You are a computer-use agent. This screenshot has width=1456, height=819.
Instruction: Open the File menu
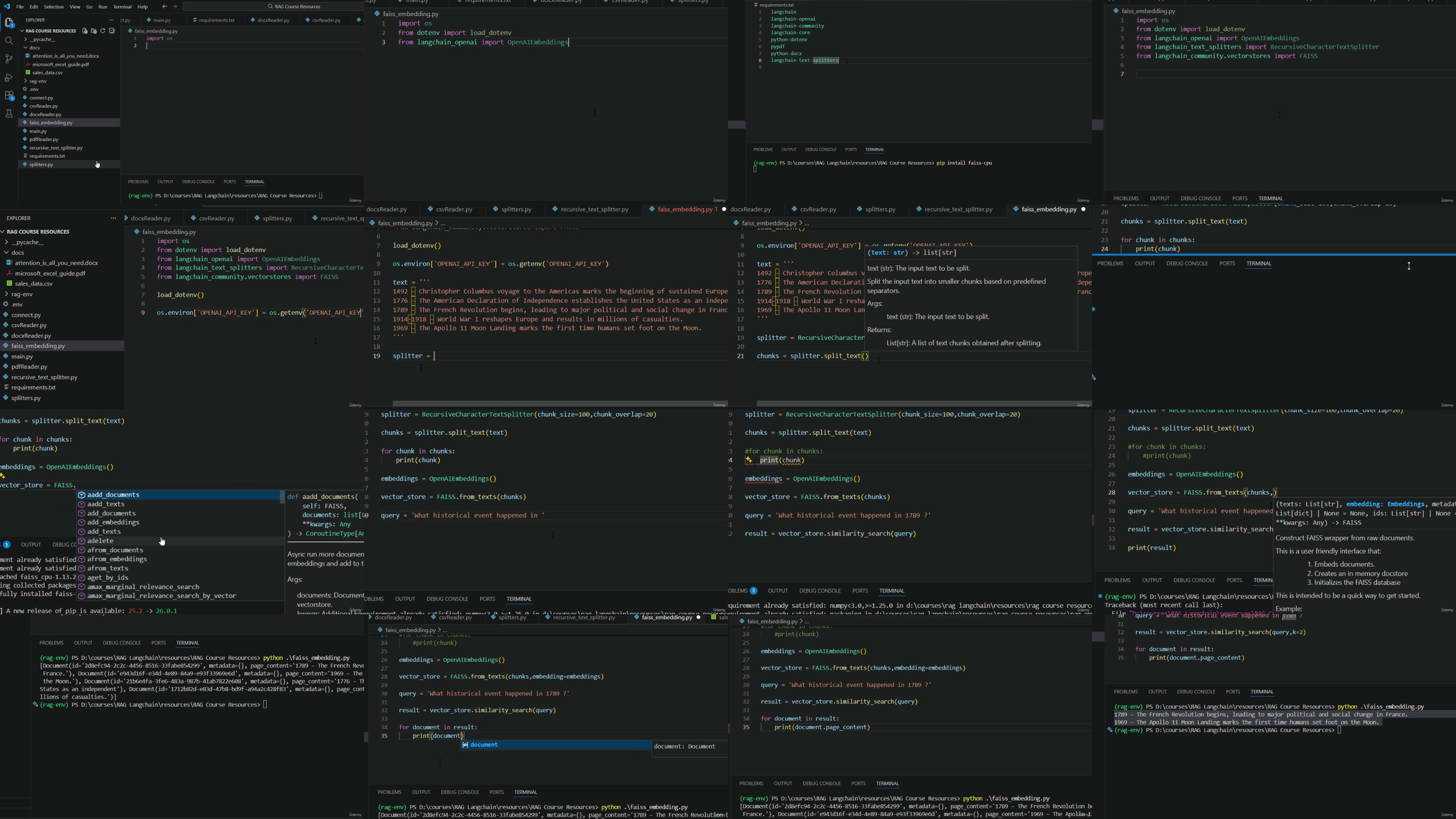click(20, 7)
